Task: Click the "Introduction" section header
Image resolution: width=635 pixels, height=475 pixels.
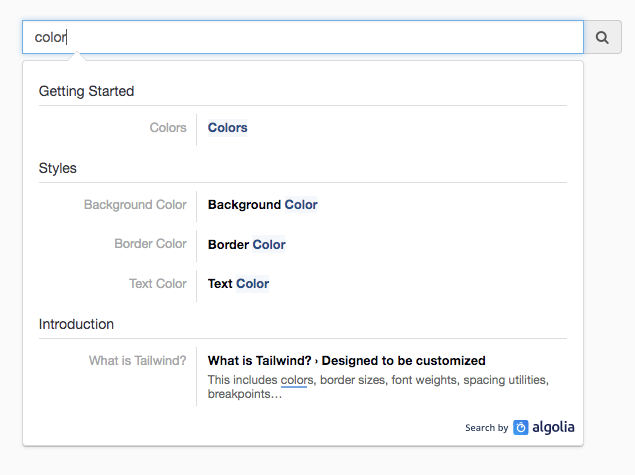Action: point(76,324)
